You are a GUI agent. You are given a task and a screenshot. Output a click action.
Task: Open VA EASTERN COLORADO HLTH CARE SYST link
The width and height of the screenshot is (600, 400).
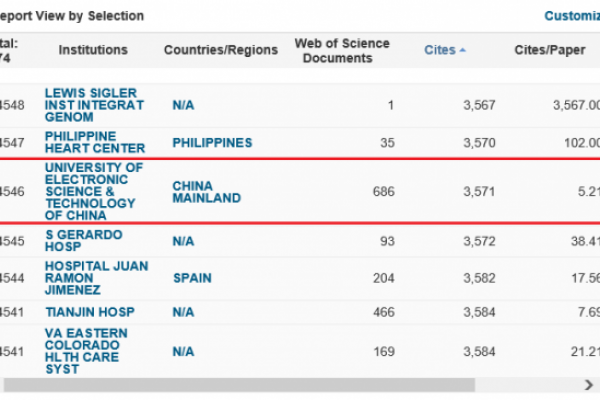pos(86,351)
